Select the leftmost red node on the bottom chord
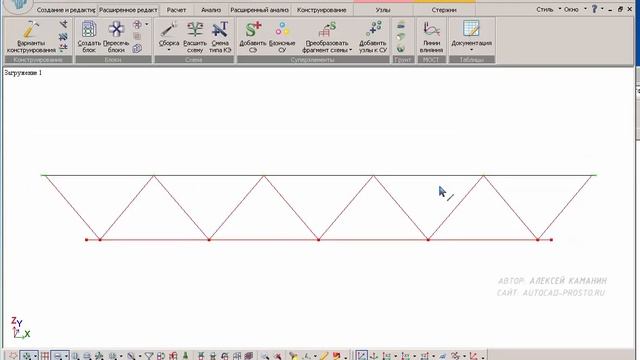Image resolution: width=640 pixels, height=360 pixels. [x=87, y=240]
